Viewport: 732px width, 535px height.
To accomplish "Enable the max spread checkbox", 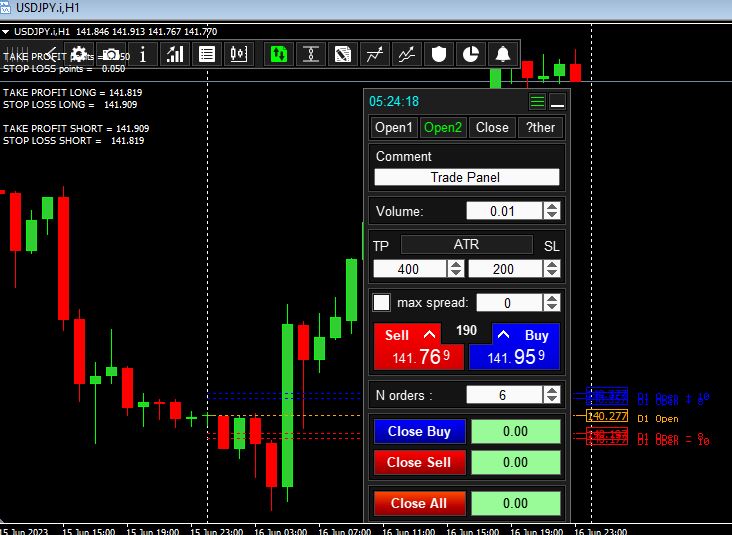I will tap(381, 302).
